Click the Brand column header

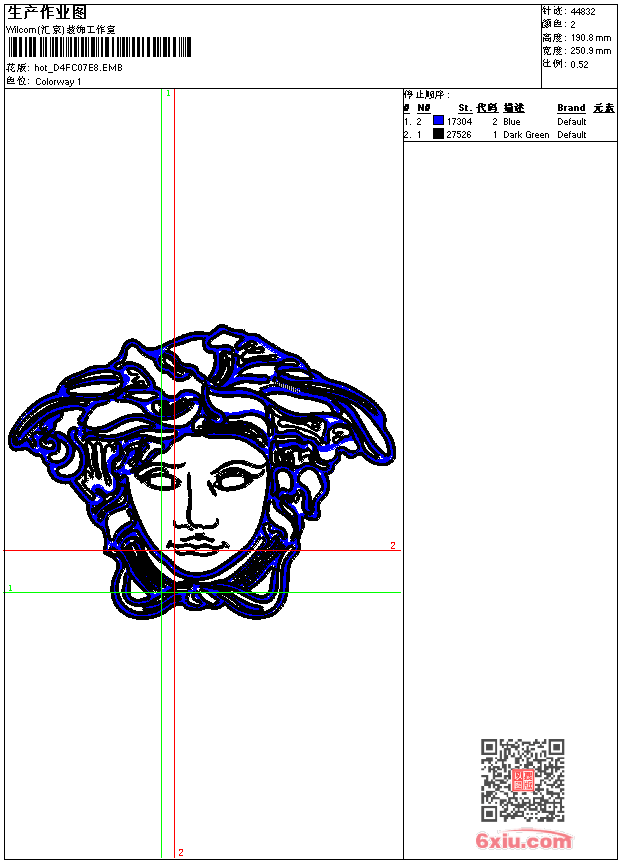[x=571, y=108]
